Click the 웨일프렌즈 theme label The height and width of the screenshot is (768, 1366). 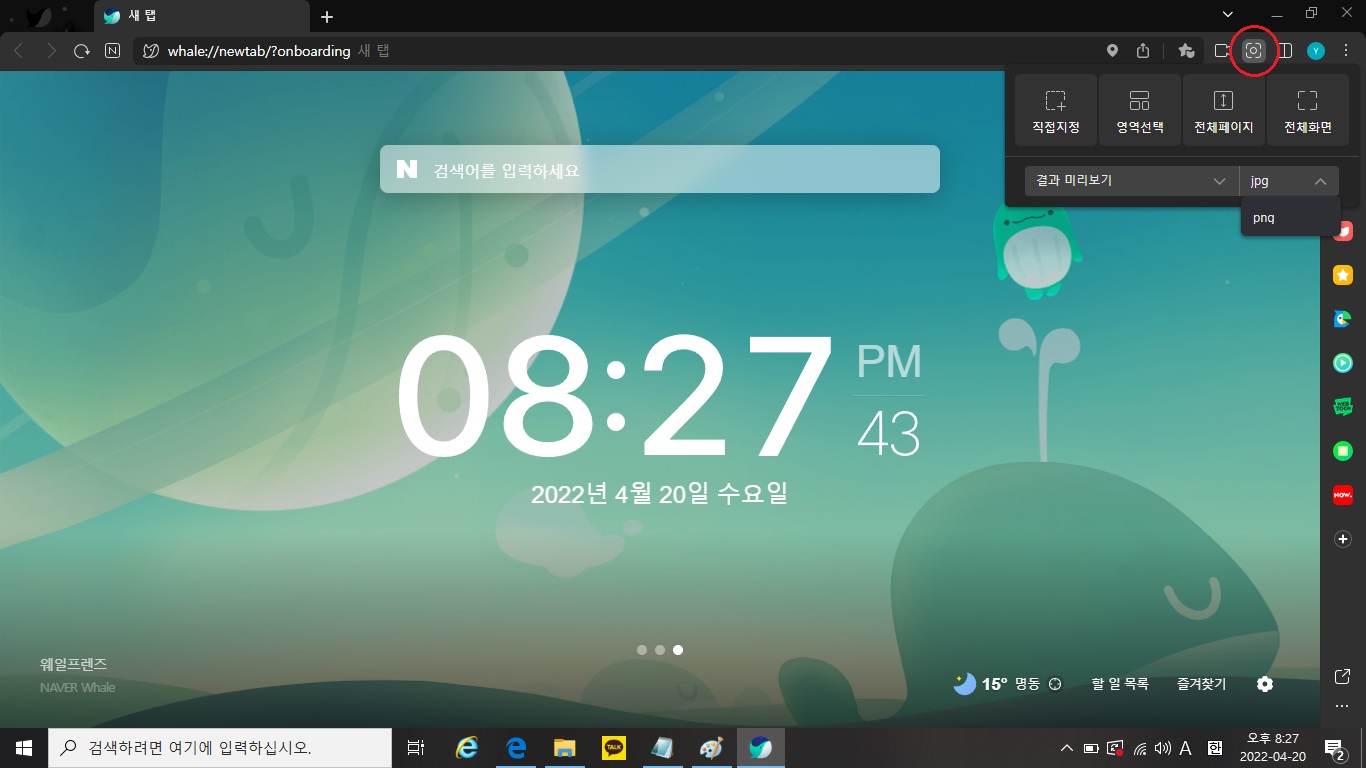coord(73,664)
